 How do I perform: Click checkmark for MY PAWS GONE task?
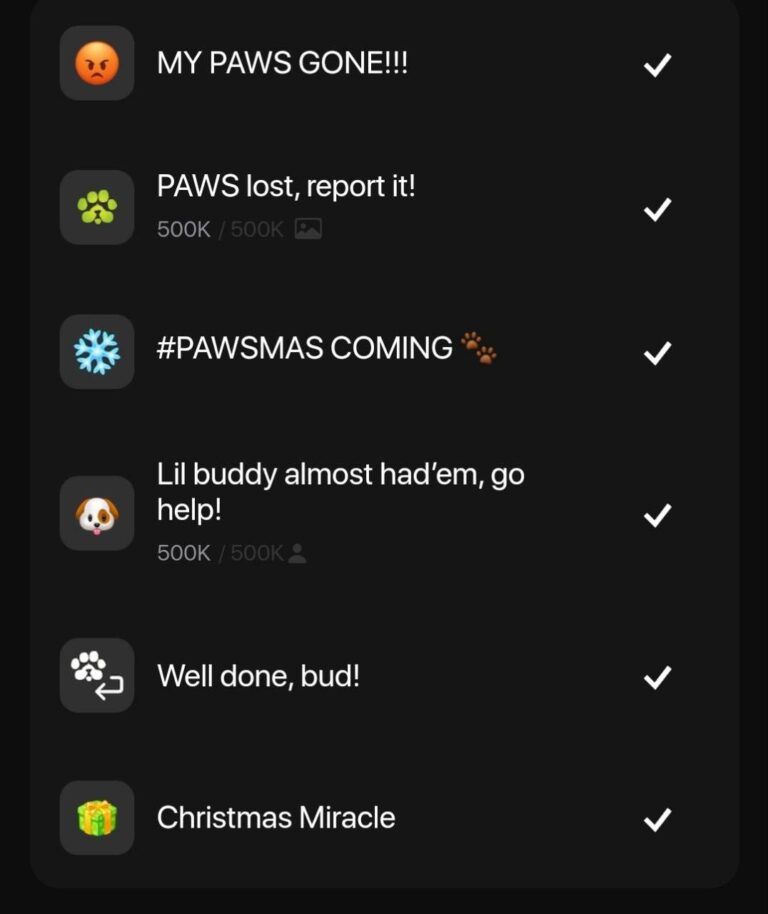coord(658,65)
